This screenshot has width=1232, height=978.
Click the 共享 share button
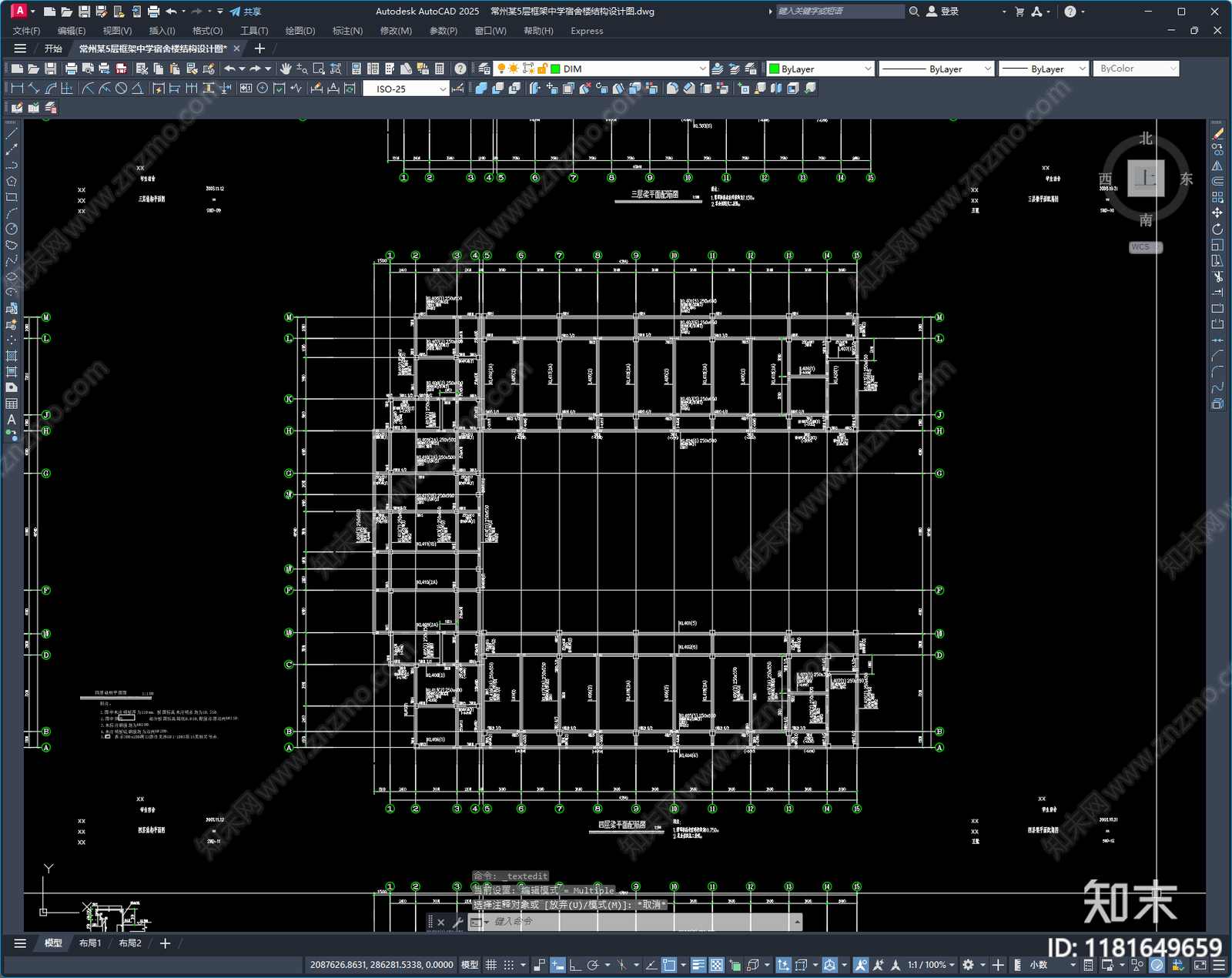[246, 12]
